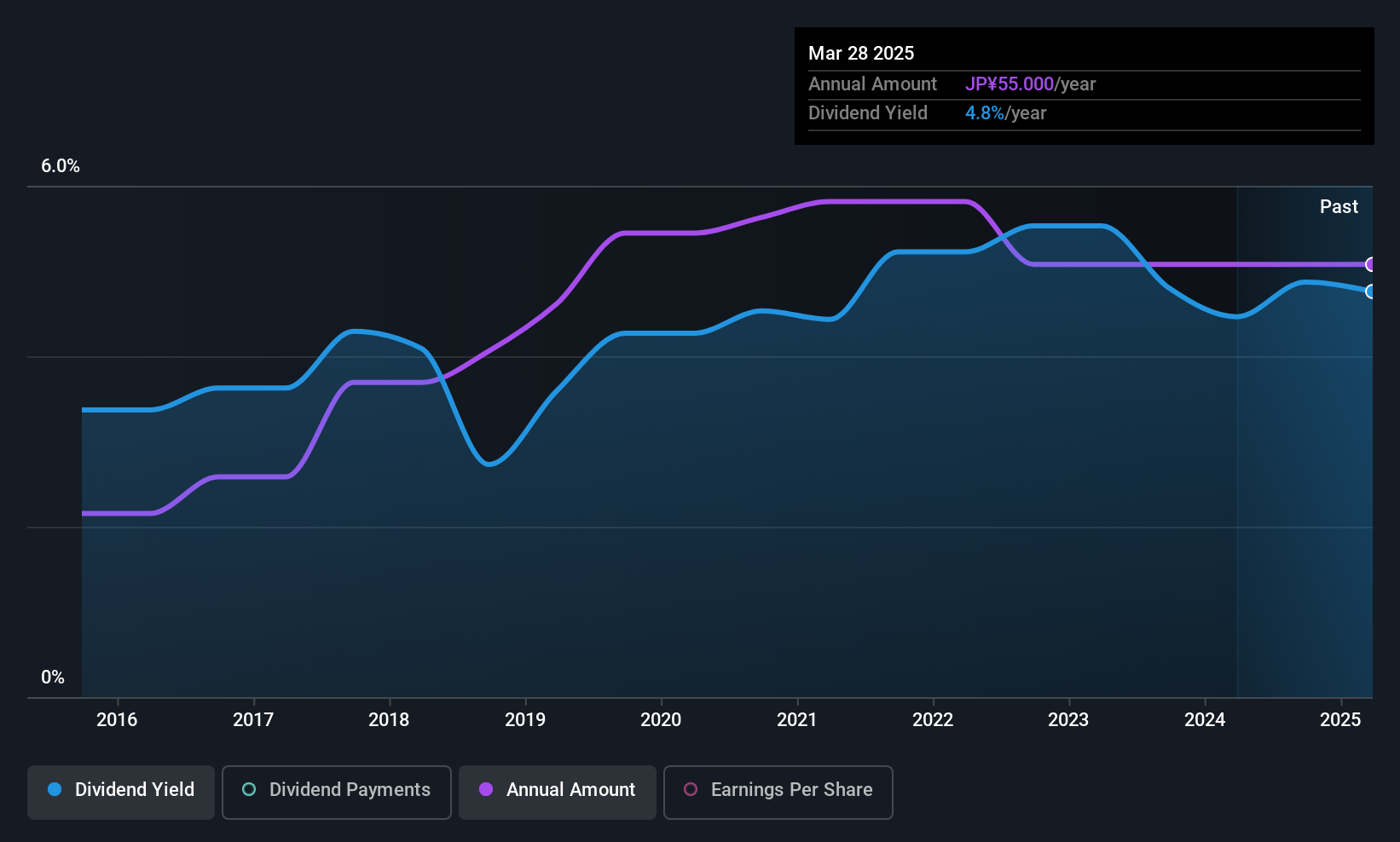Click the purple dot beside Annual Amount
This screenshot has width=1400, height=842.
point(486,789)
